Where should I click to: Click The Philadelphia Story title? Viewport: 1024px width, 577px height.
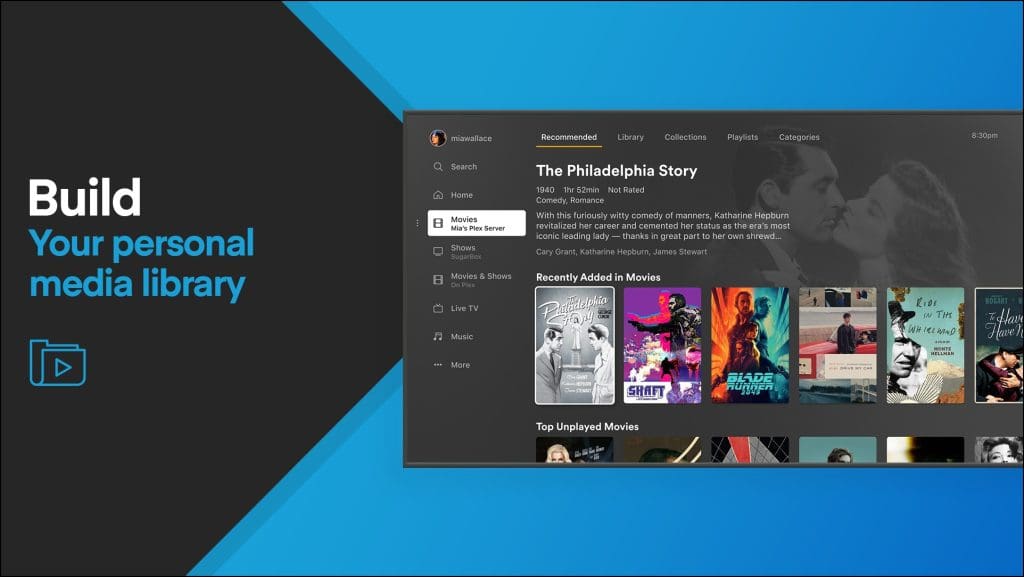coord(616,171)
